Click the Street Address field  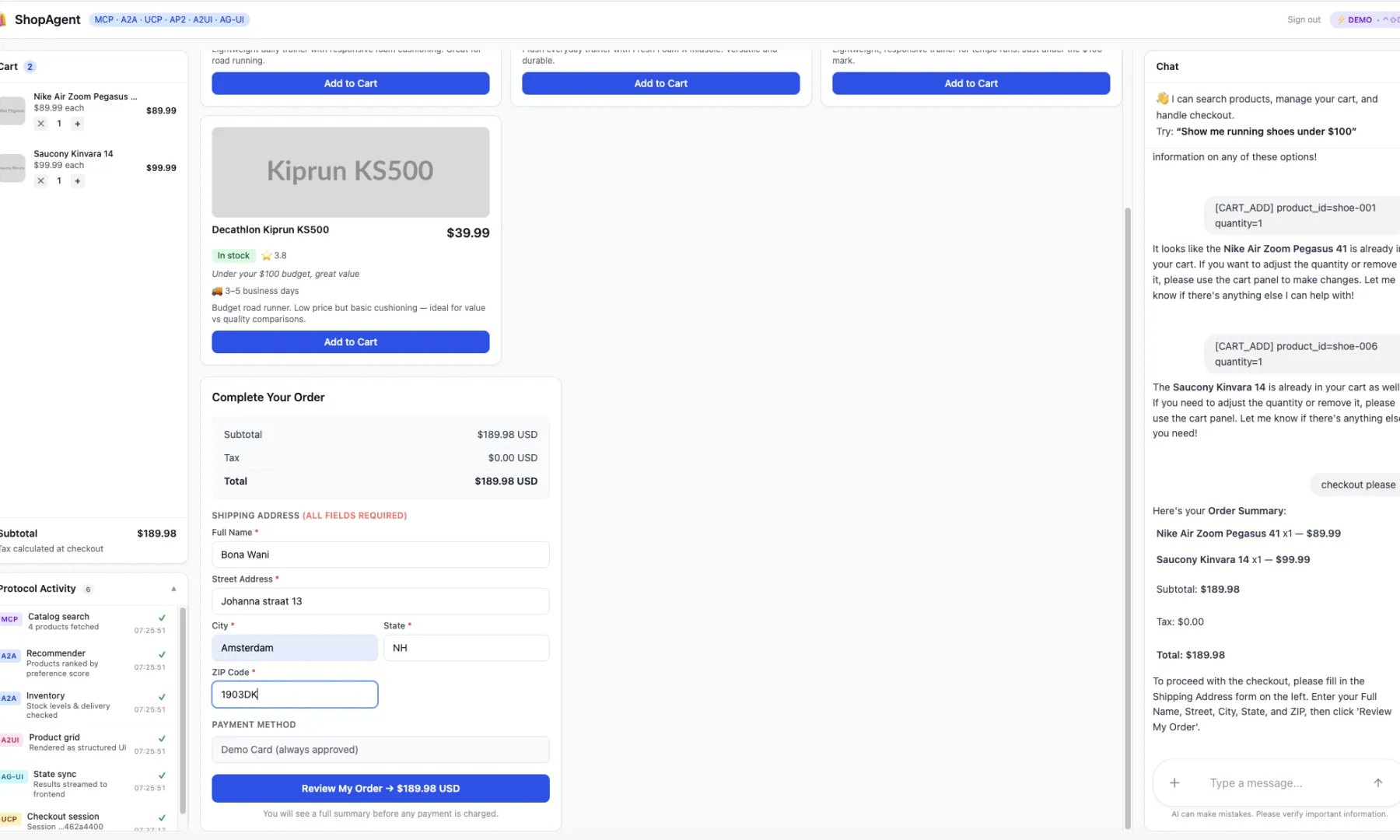[x=380, y=601]
